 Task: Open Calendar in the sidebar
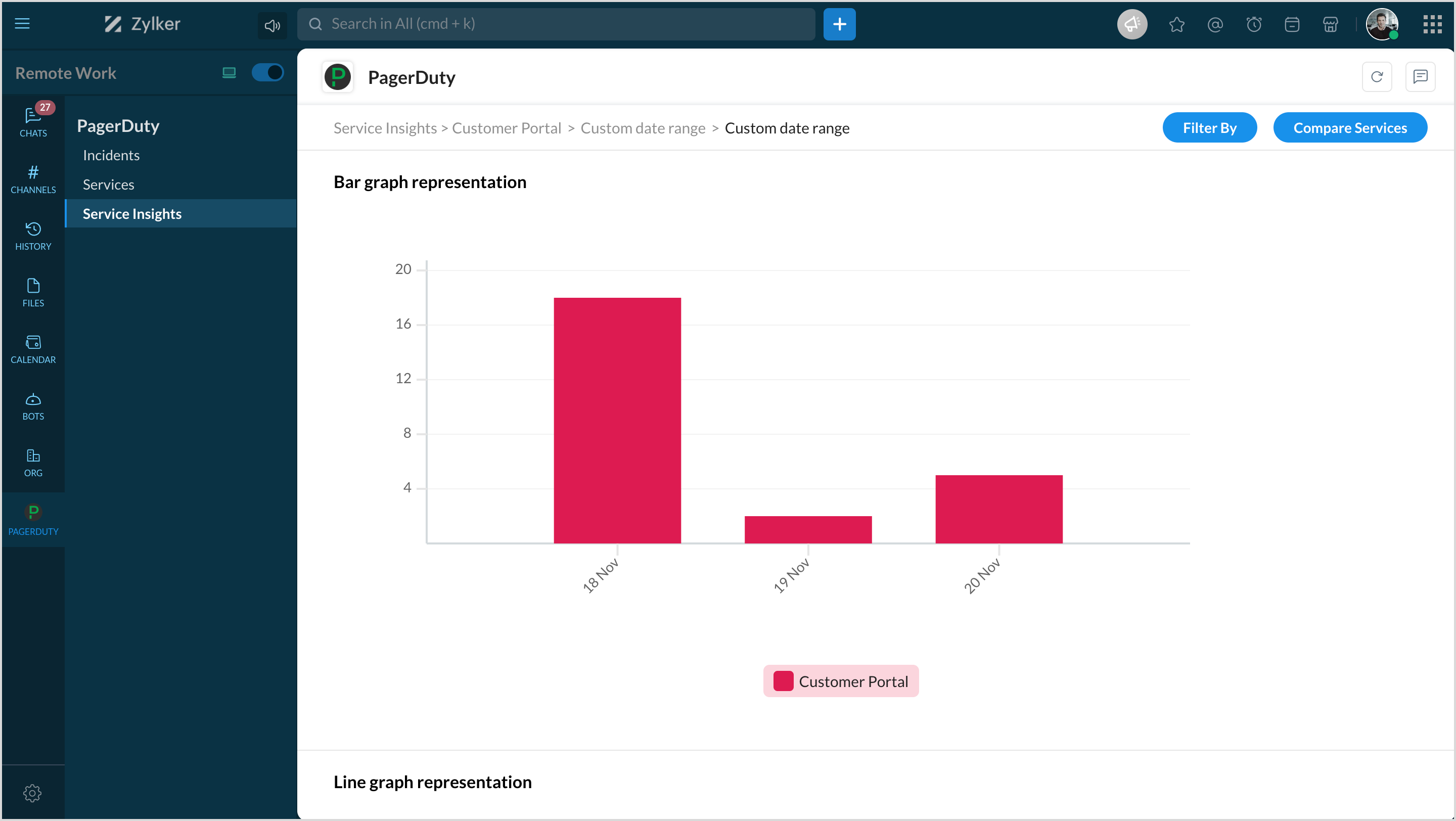point(33,349)
